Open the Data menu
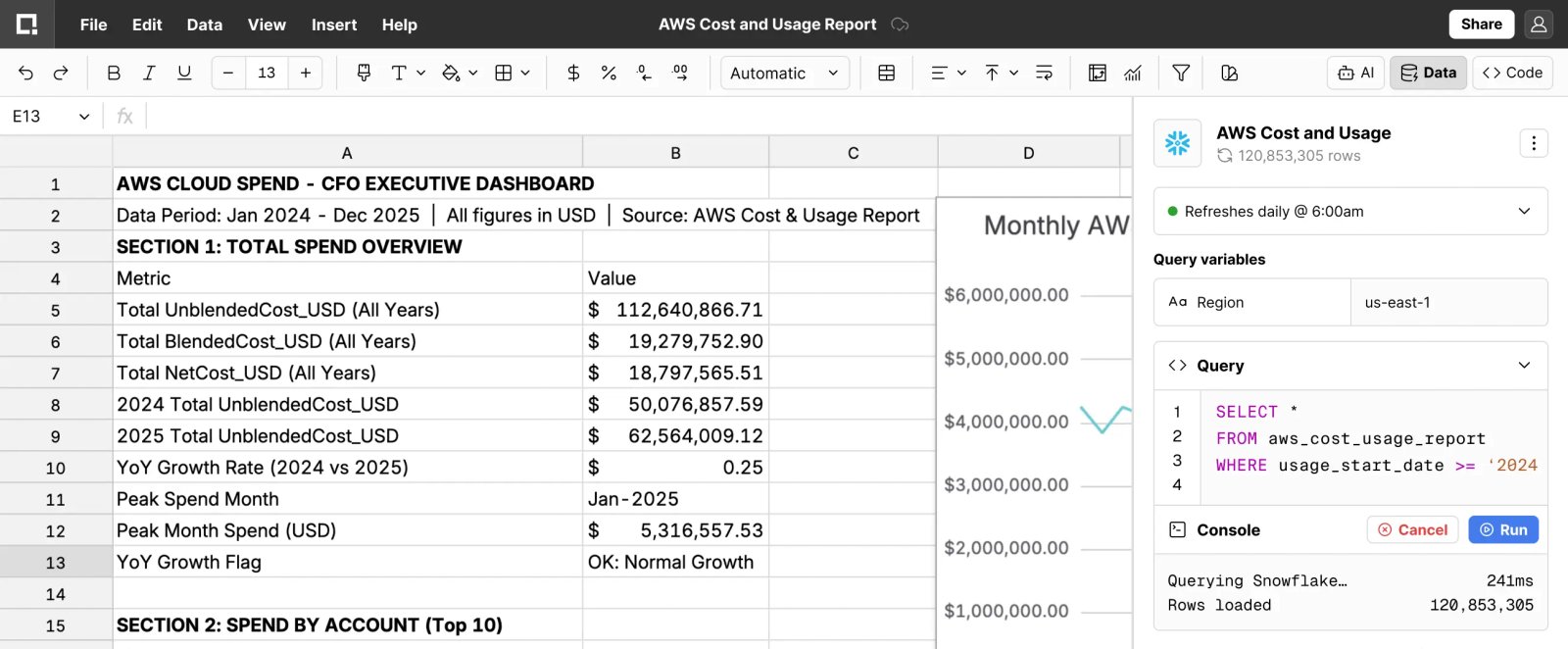The height and width of the screenshot is (649, 1568). pos(205,25)
